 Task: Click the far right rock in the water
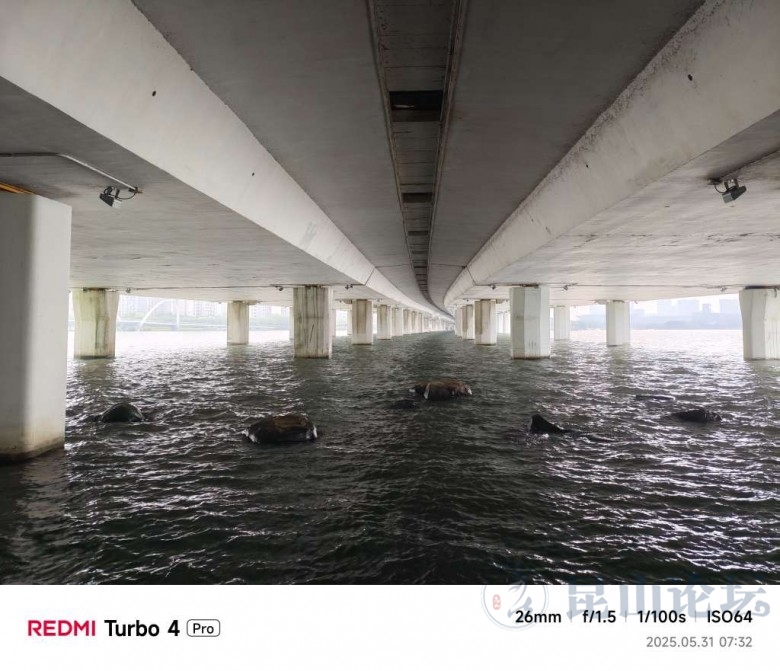696,415
